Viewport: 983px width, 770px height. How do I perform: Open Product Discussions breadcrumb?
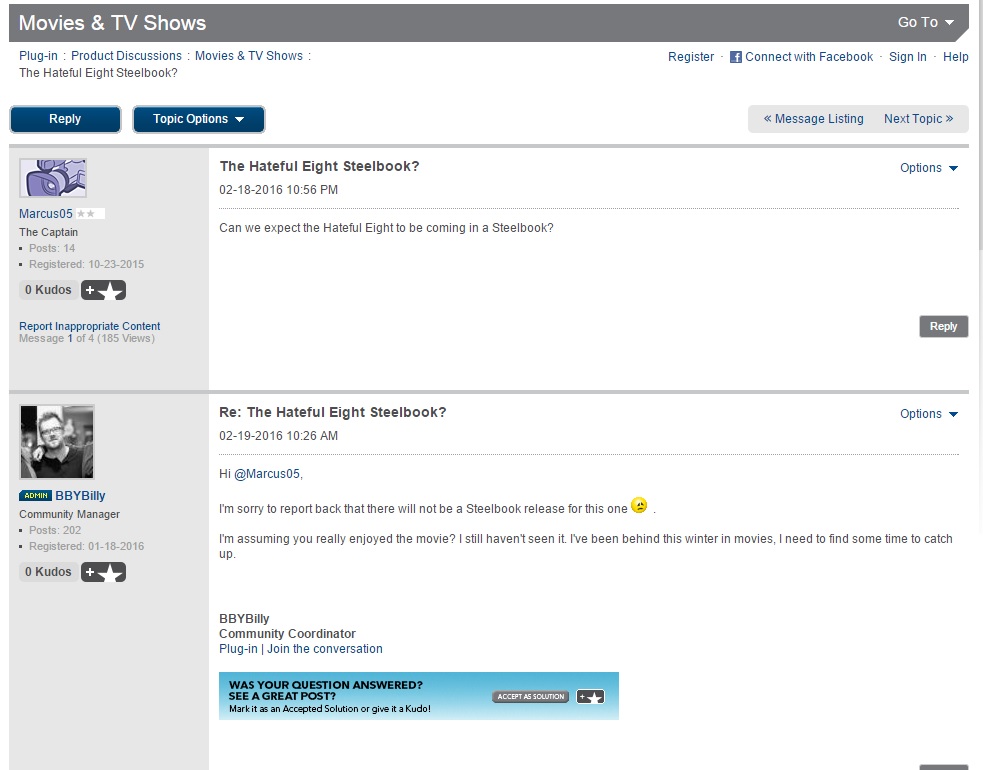tap(126, 56)
